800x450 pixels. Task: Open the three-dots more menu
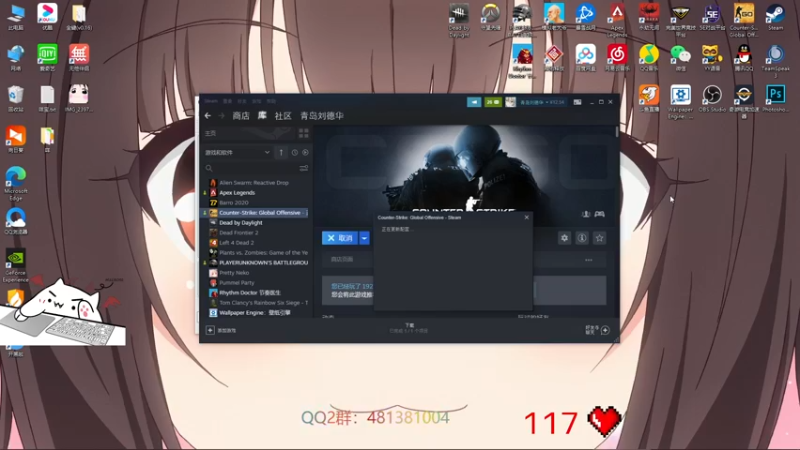point(589,260)
